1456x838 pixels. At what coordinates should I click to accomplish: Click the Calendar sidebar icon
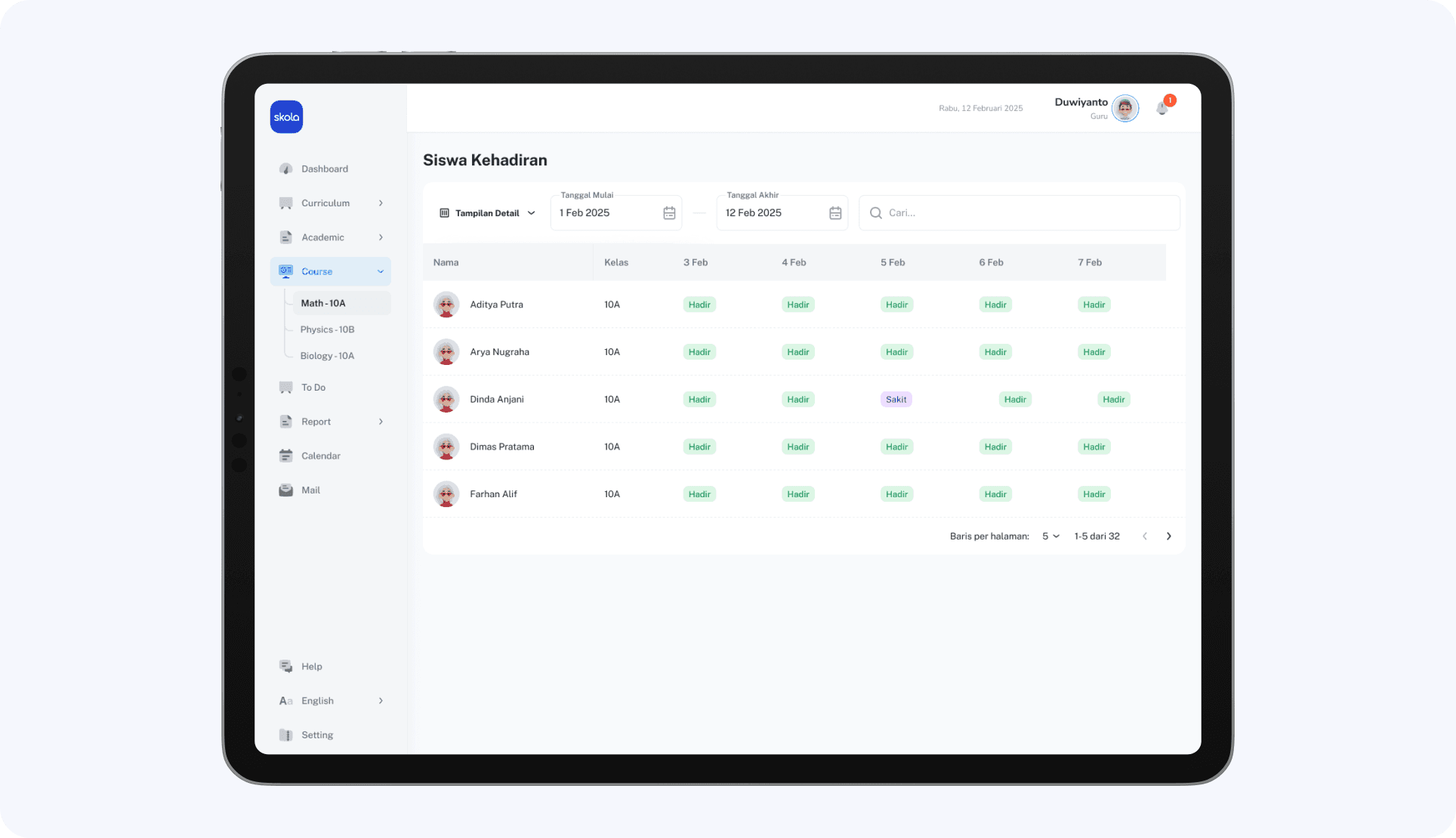coord(285,456)
